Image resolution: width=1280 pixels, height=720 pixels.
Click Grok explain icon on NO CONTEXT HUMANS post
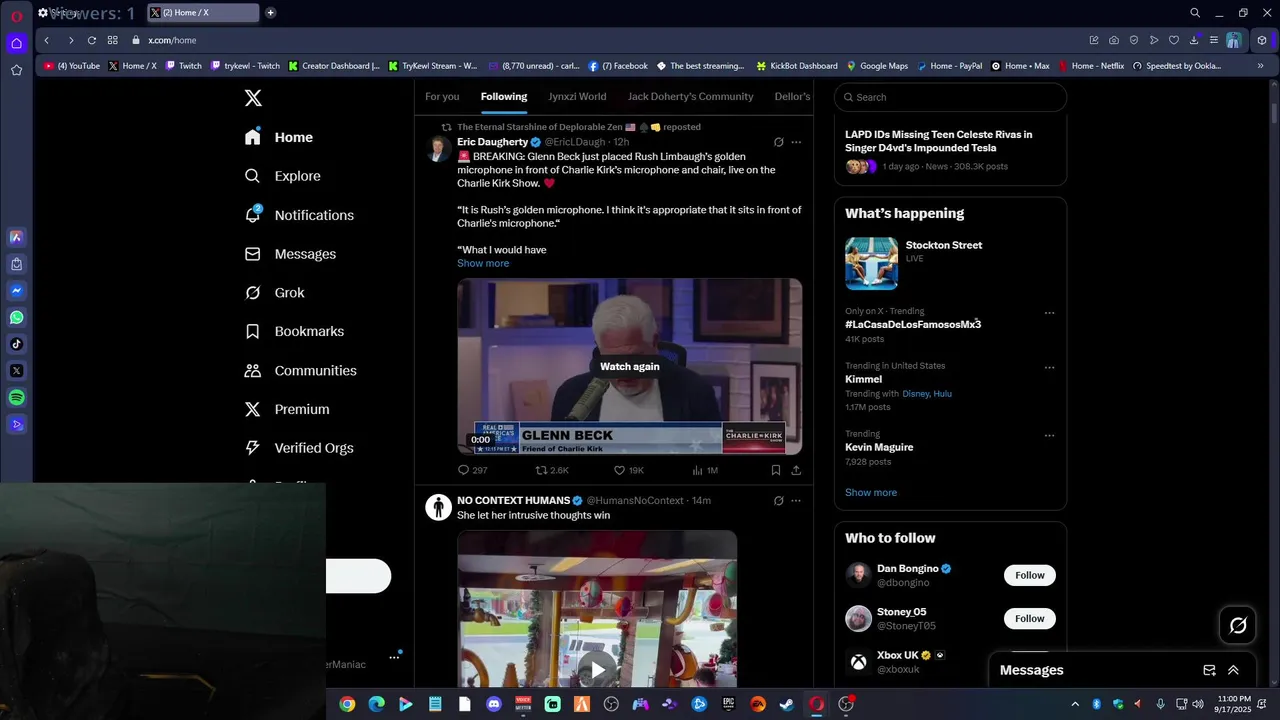pos(778,500)
